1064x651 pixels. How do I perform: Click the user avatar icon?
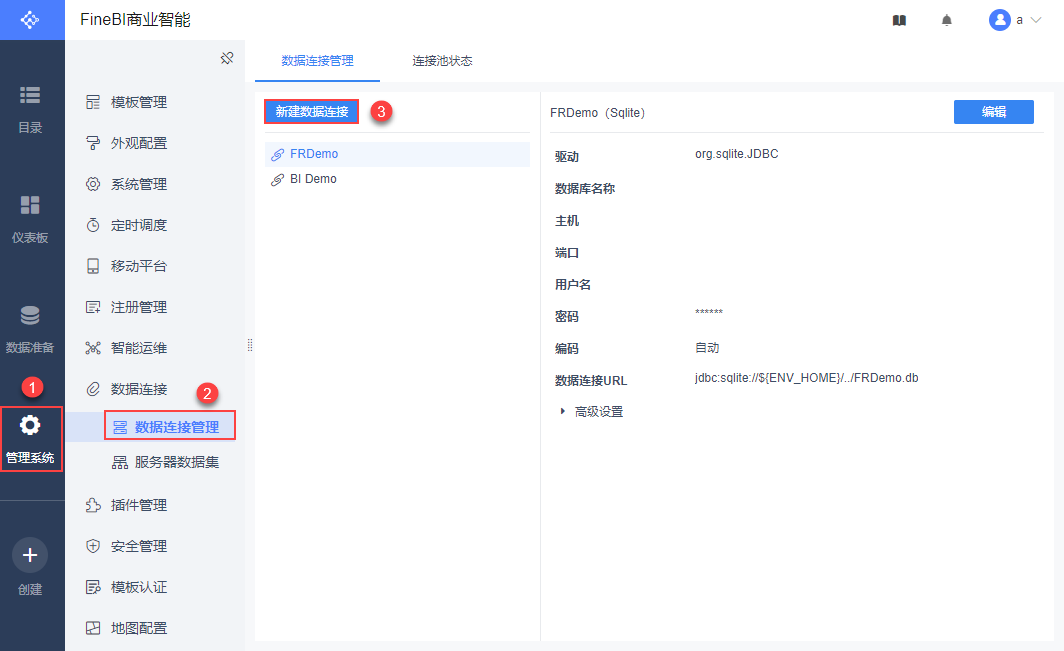[1000, 20]
